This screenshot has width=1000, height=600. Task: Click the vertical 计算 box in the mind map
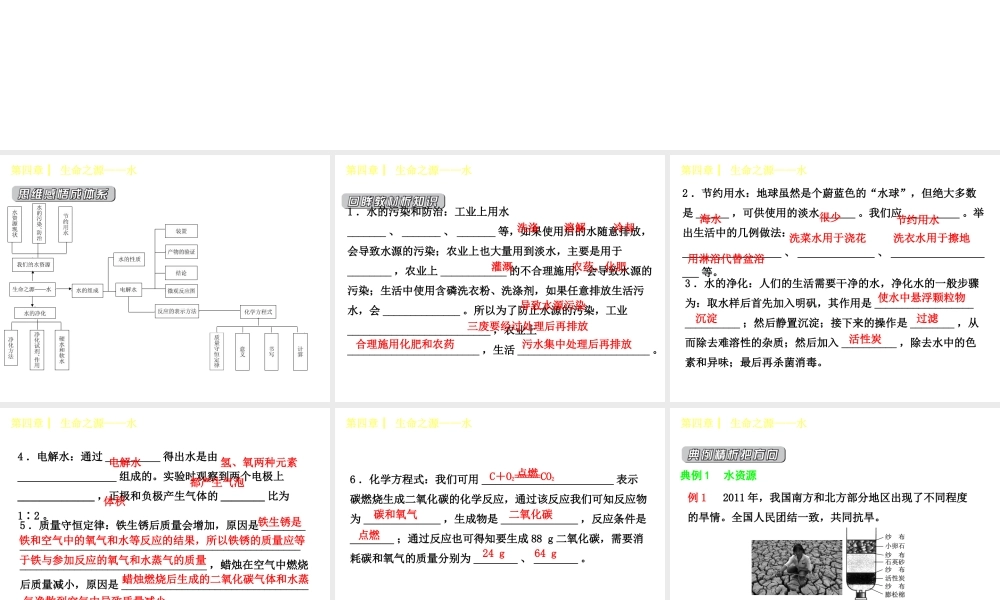tap(300, 351)
